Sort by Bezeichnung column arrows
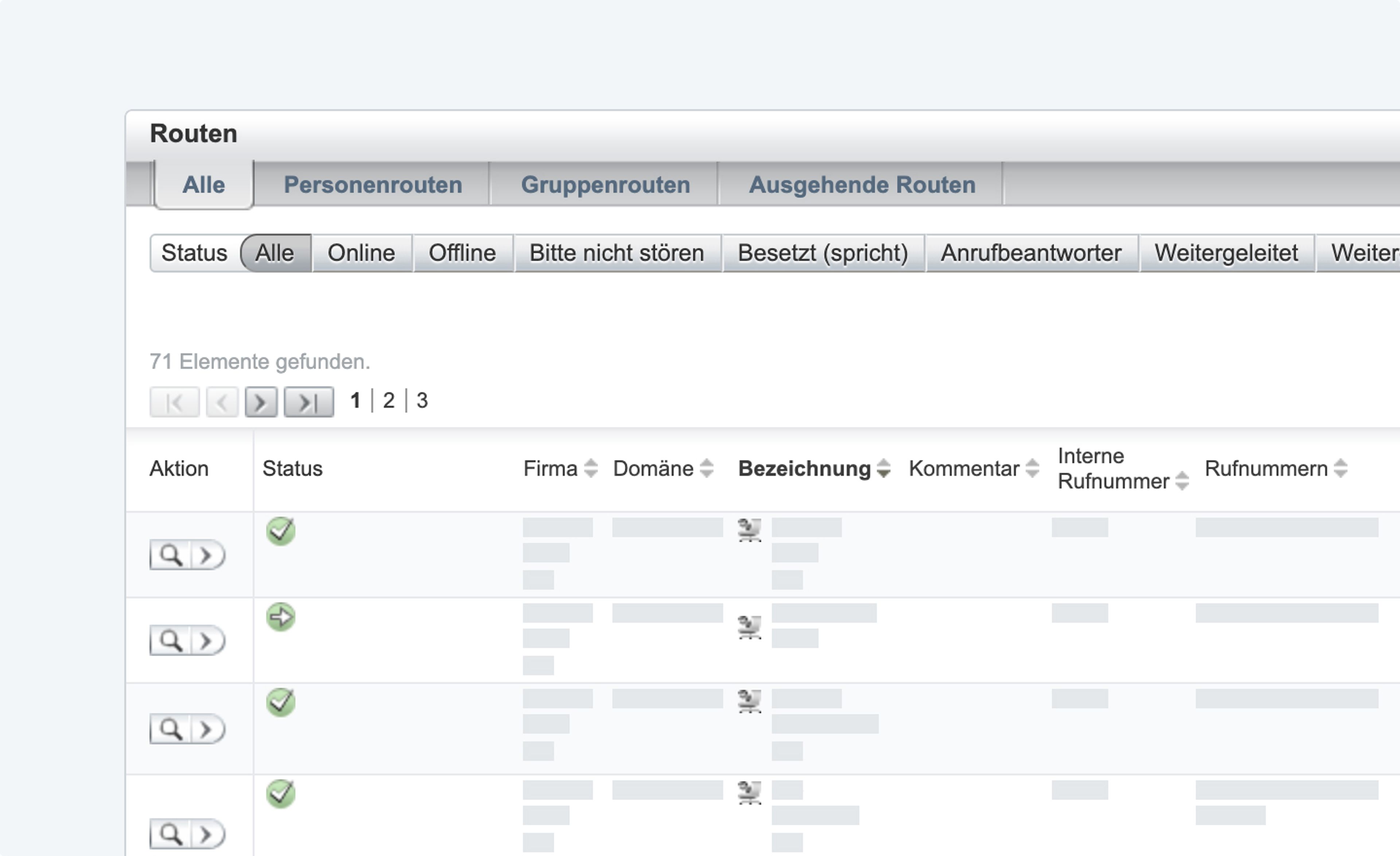 (x=883, y=469)
